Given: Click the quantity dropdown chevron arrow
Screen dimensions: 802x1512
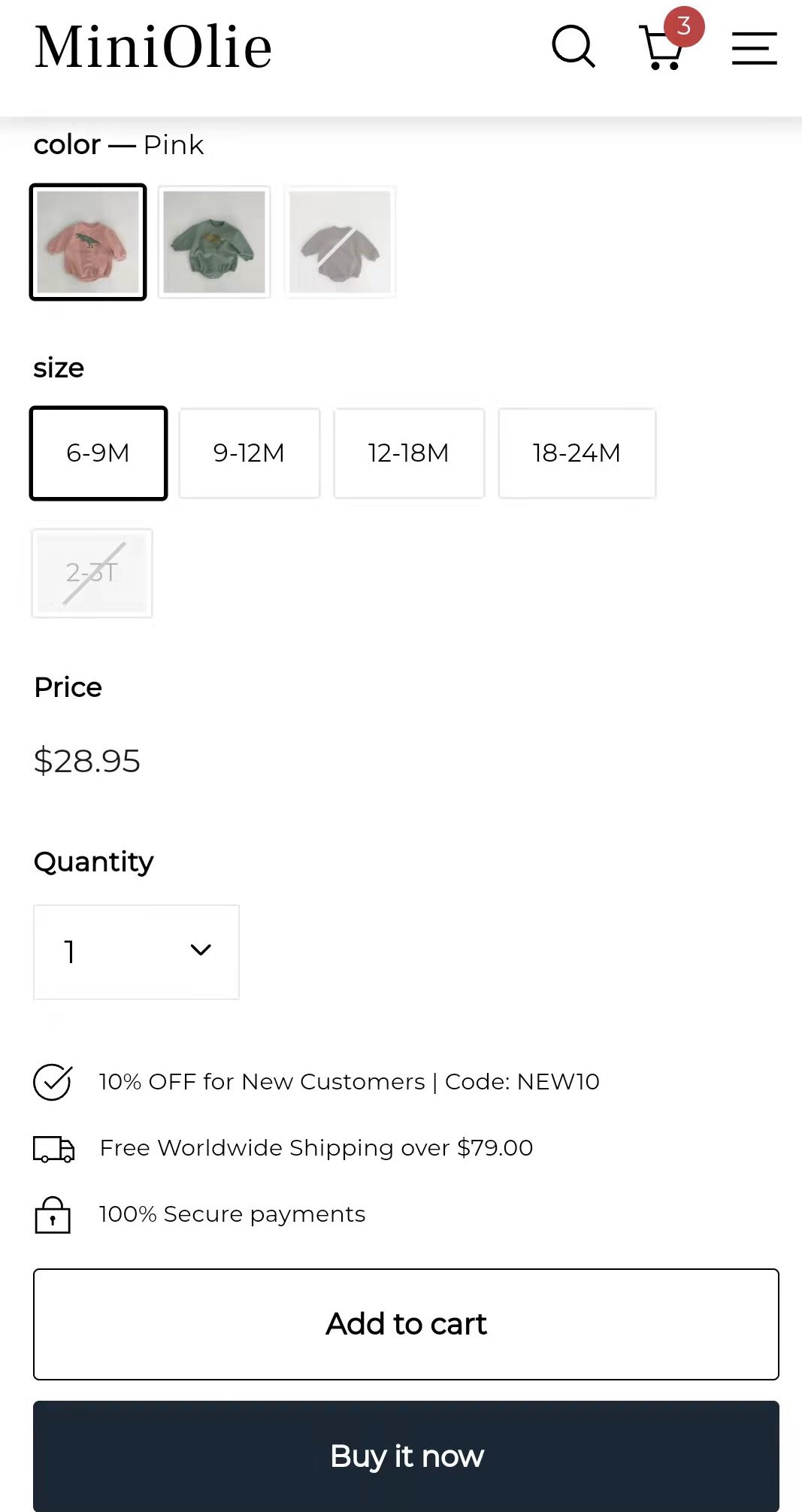Looking at the screenshot, I should (201, 950).
